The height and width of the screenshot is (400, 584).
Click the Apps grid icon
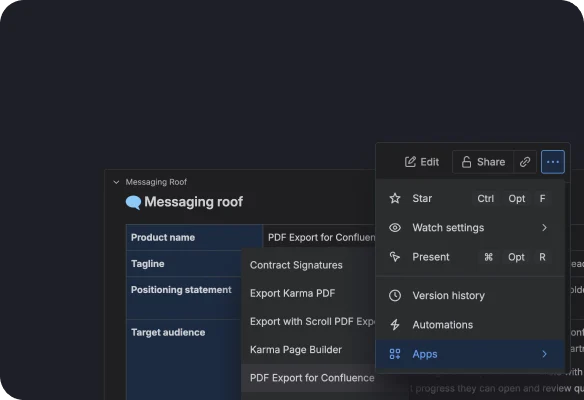point(395,354)
